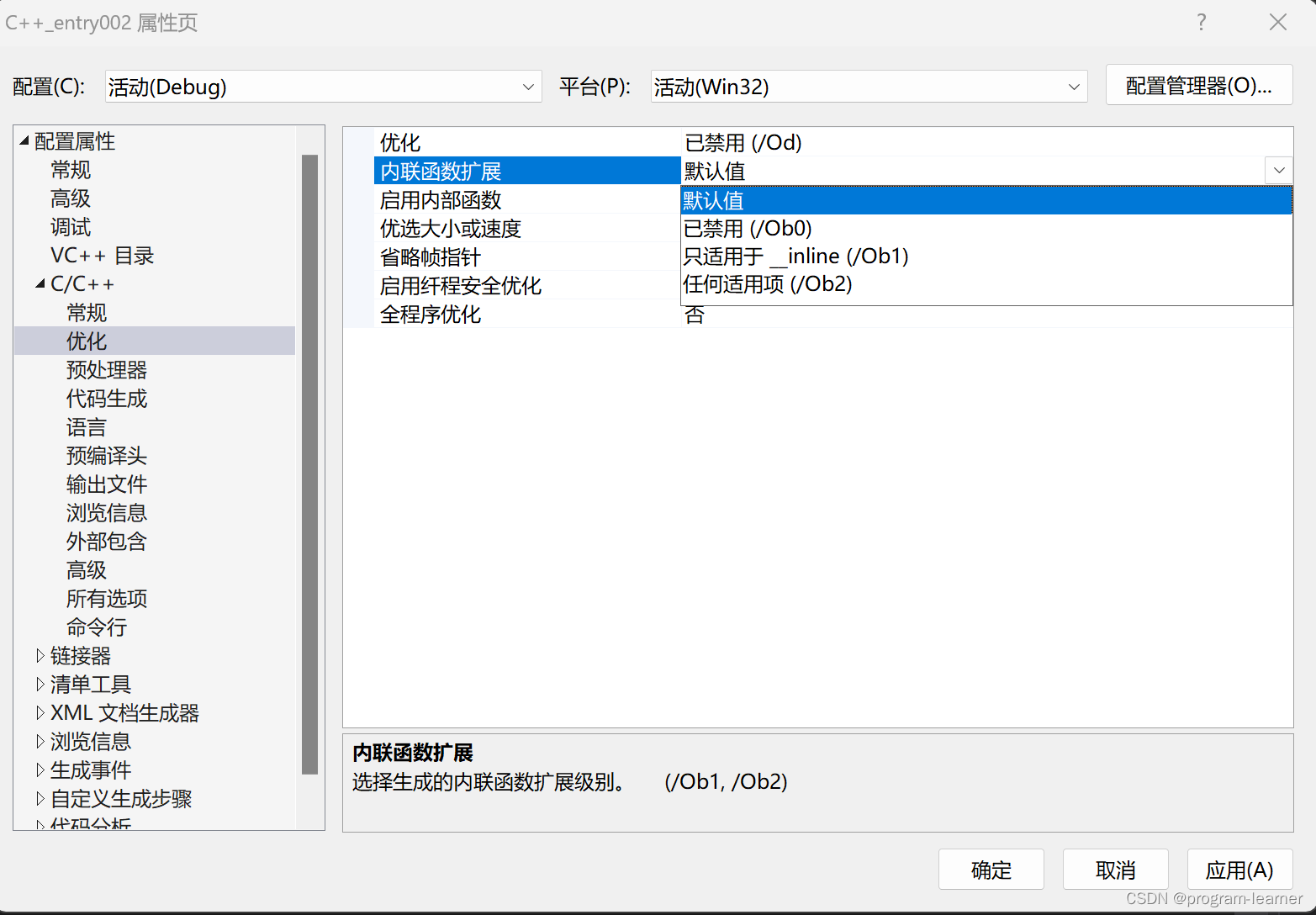Click the 确定 button
This screenshot has width=1316, height=915.
click(991, 870)
